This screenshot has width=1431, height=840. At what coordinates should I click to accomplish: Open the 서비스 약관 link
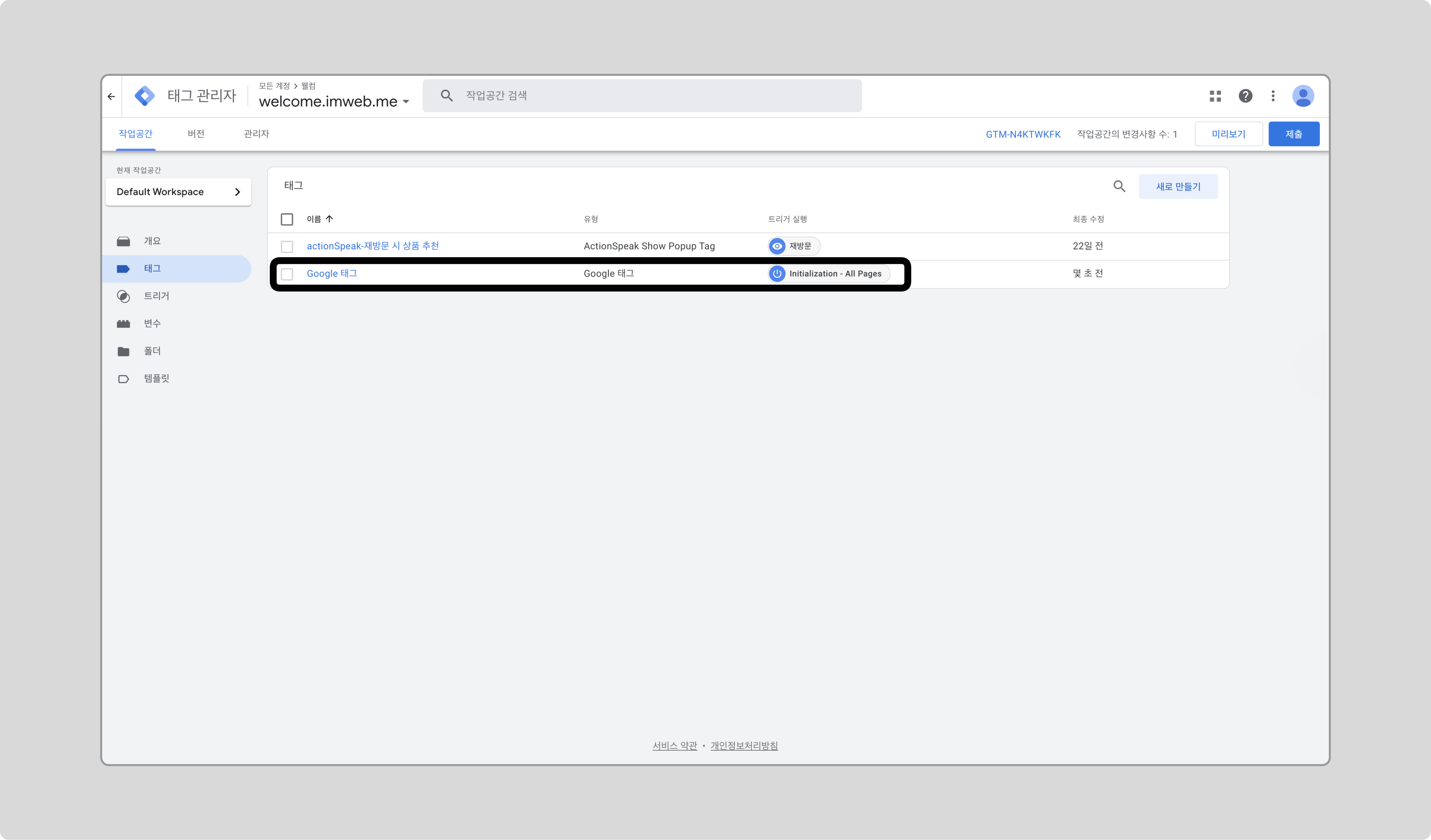(675, 746)
